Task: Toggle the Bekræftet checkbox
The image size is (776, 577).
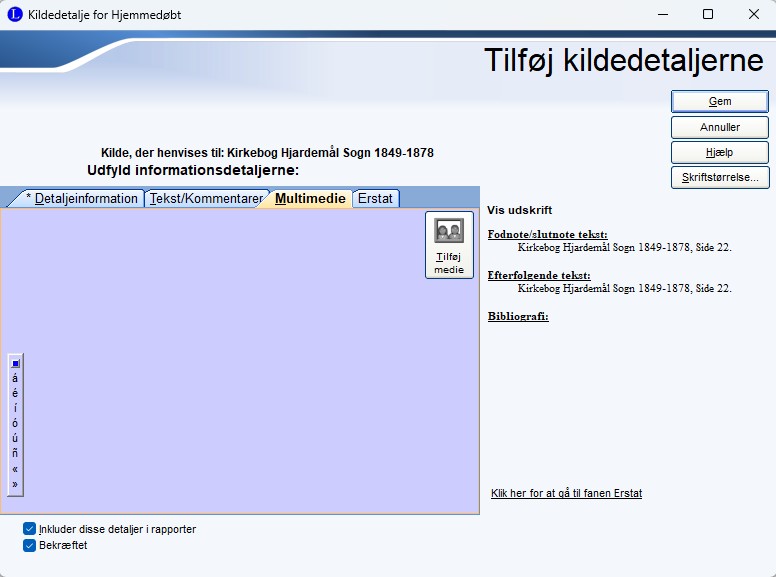Action: coord(29,545)
